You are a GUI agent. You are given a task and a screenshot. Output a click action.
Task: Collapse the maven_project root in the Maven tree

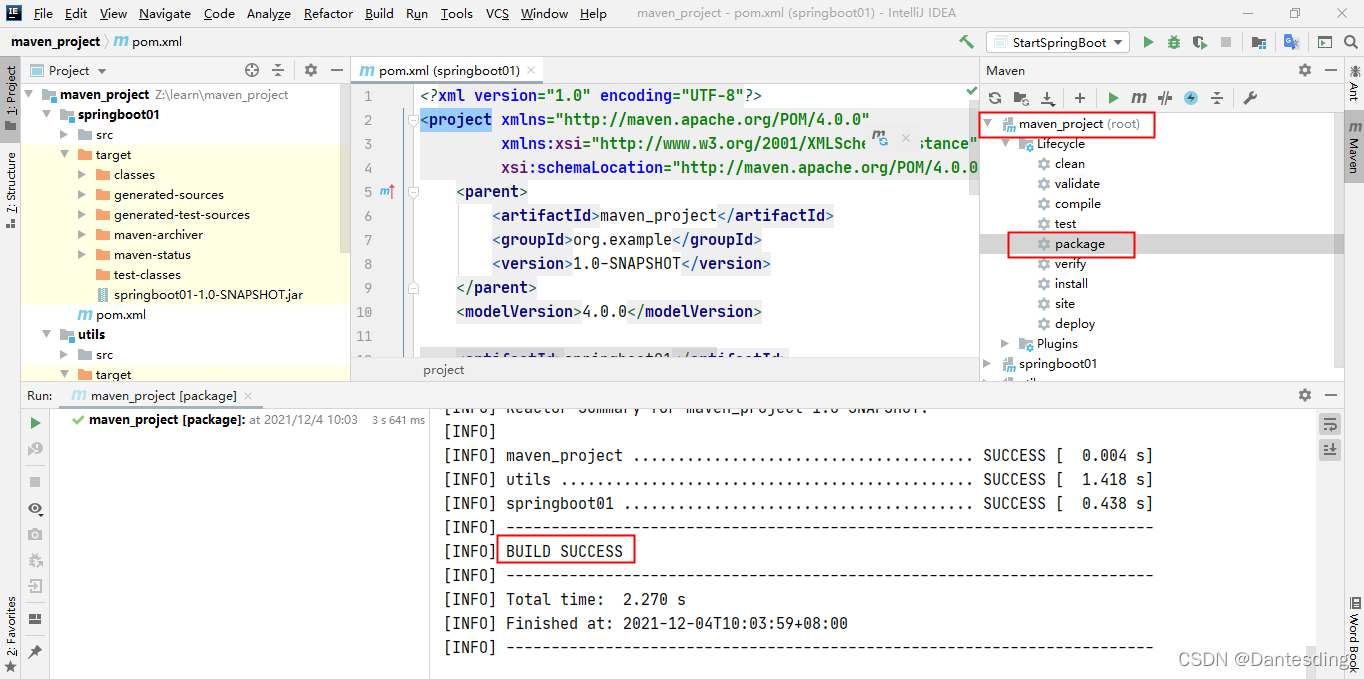pos(988,124)
